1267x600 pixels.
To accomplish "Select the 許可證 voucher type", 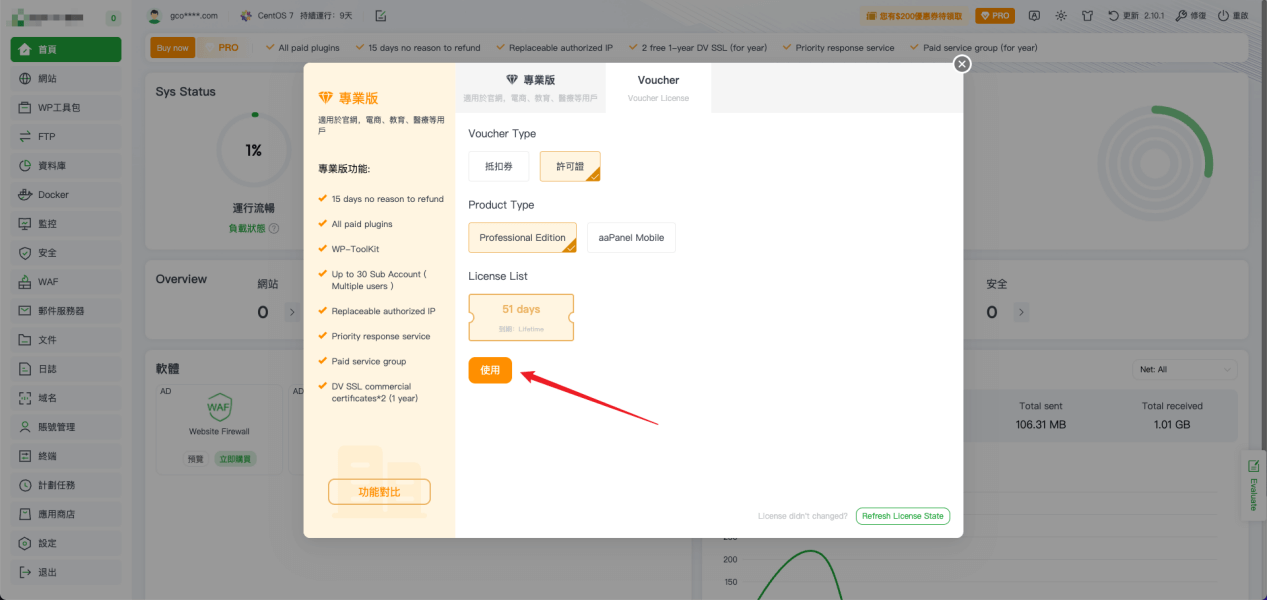I will 569,166.
